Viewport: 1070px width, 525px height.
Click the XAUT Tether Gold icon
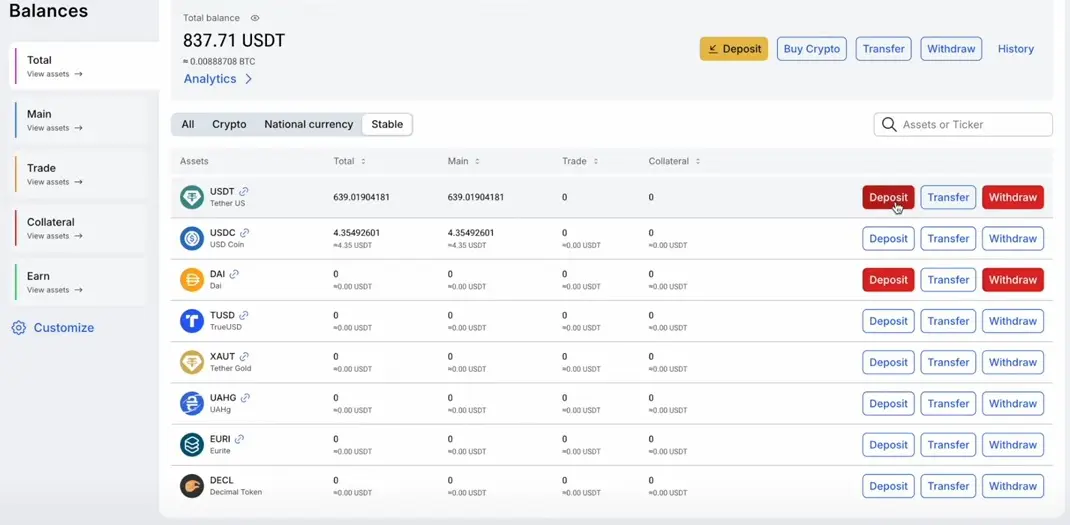[192, 363]
